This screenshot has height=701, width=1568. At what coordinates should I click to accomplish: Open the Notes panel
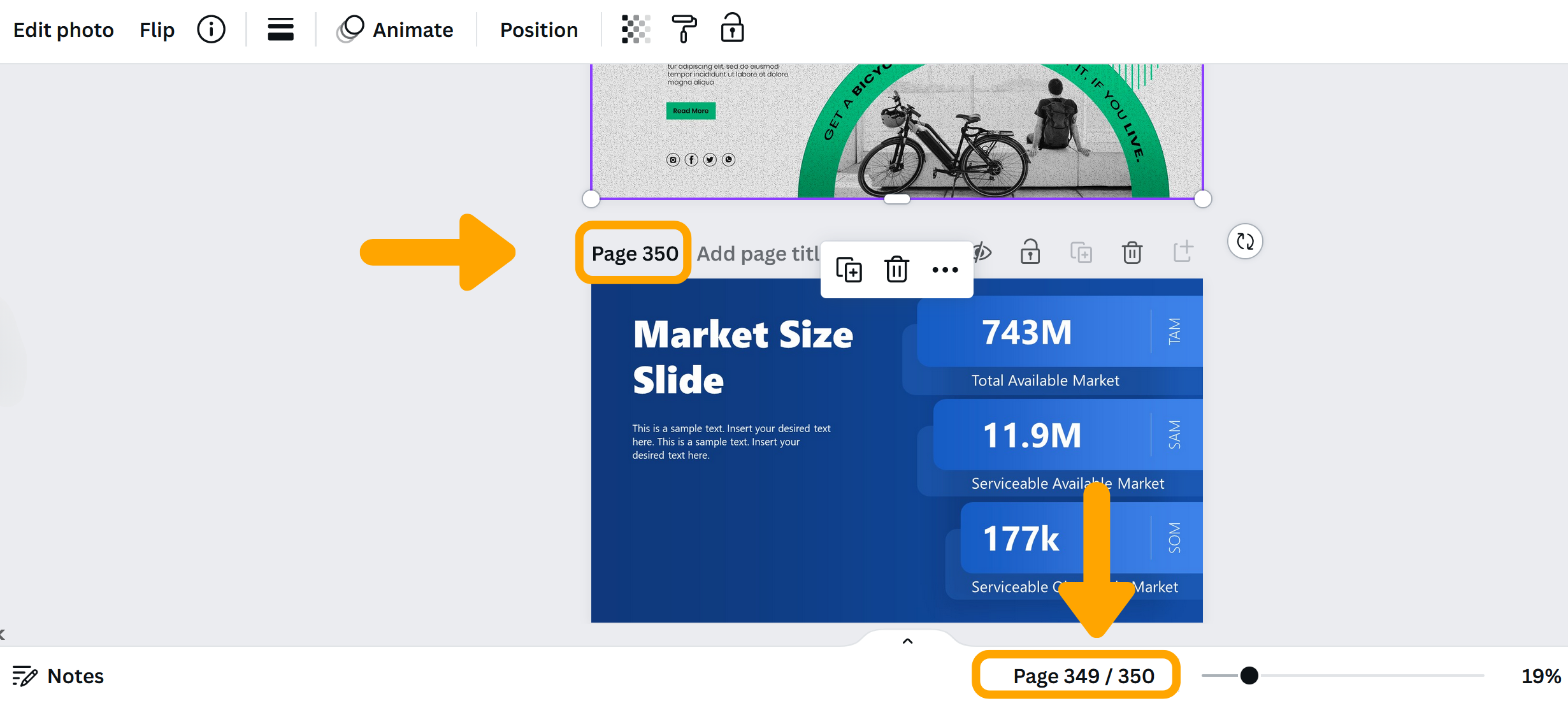pyautogui.click(x=58, y=676)
